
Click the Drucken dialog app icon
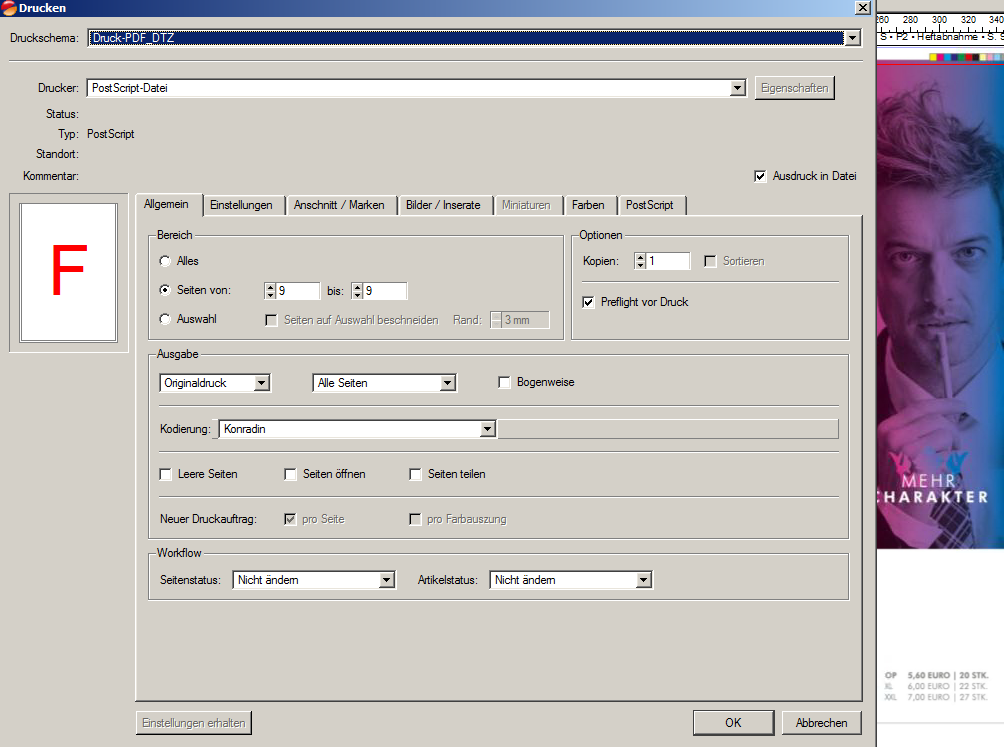(x=9, y=8)
